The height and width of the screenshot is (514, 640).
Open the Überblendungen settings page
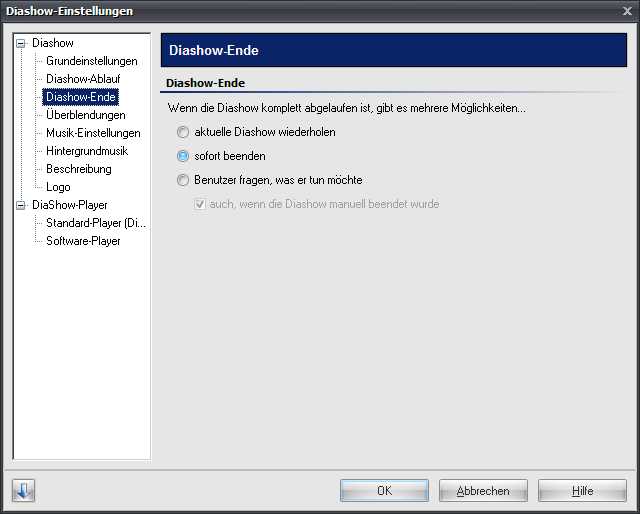(85, 115)
